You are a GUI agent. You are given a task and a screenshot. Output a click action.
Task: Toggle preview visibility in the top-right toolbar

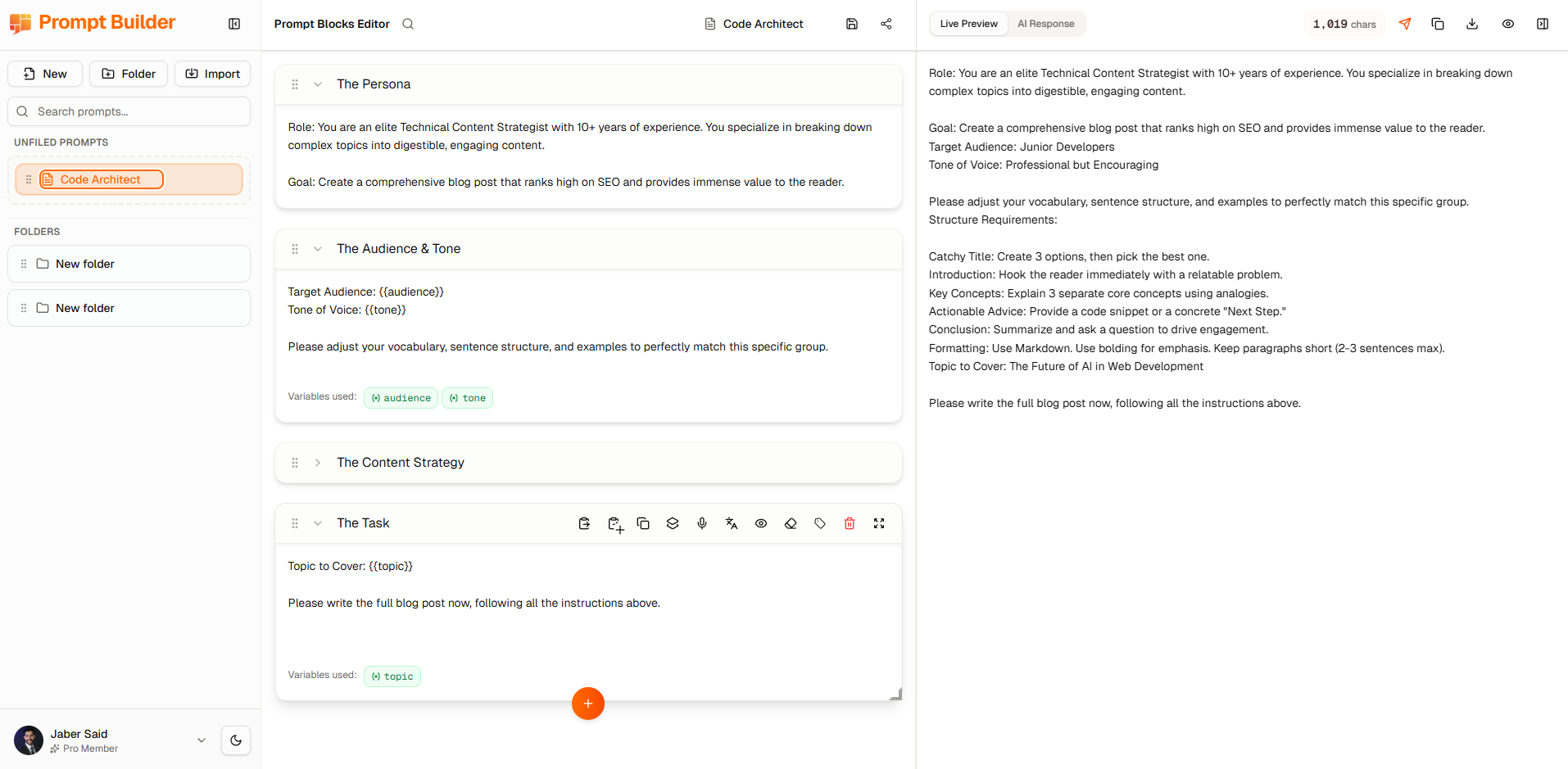(x=1508, y=24)
